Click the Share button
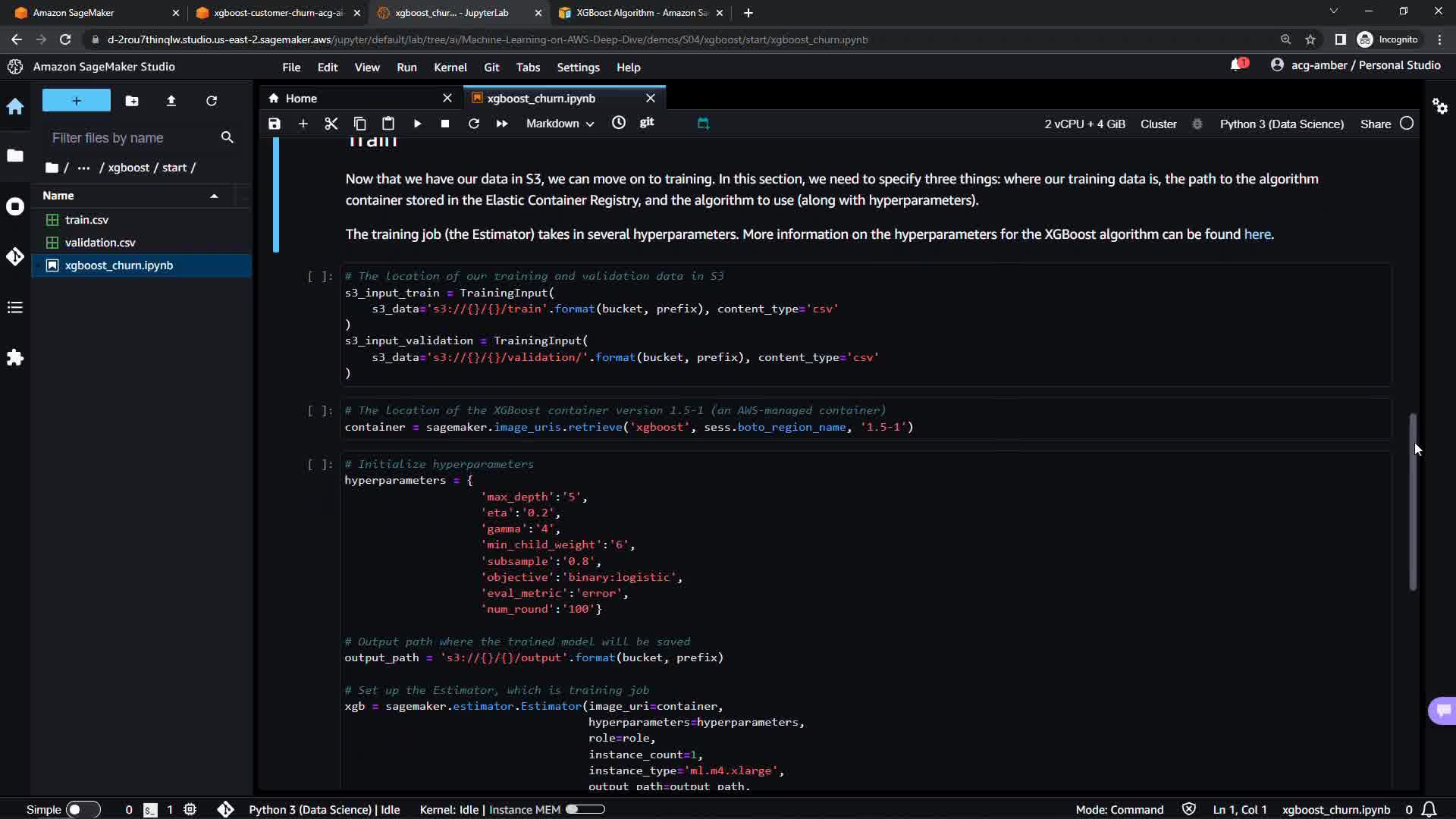Viewport: 1456px width, 819px height. [x=1375, y=124]
